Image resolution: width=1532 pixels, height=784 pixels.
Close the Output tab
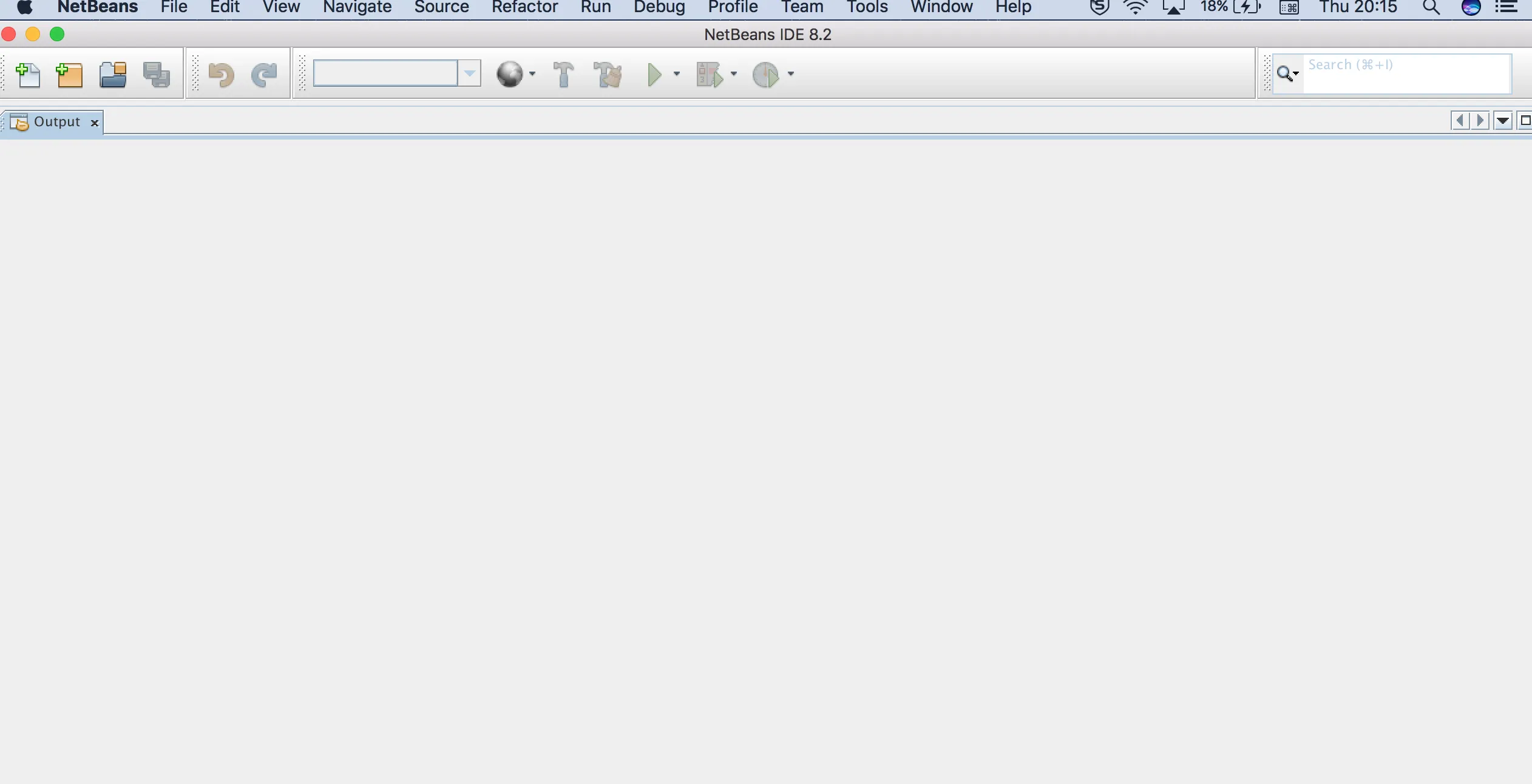[95, 123]
